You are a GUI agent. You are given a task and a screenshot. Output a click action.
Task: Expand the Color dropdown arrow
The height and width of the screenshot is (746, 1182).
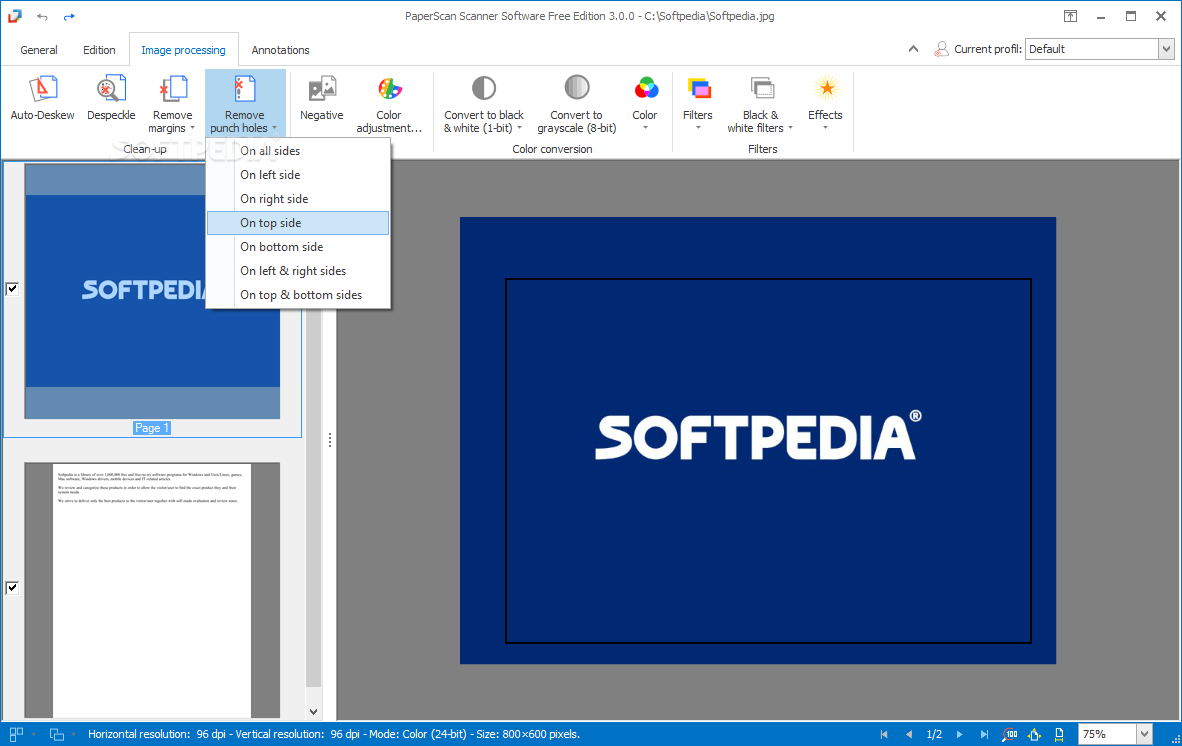(x=645, y=128)
